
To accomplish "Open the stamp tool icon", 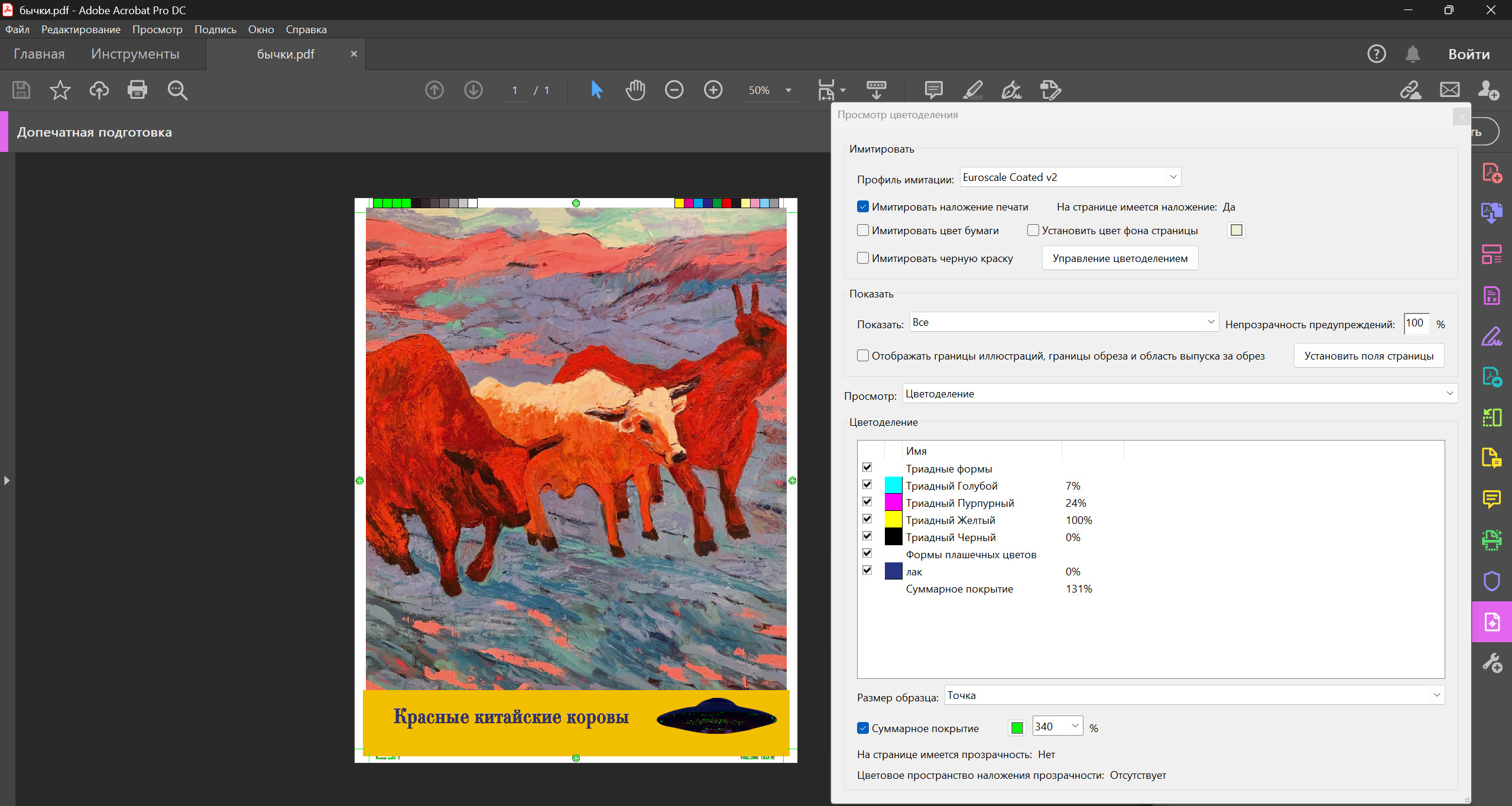I will point(1050,90).
